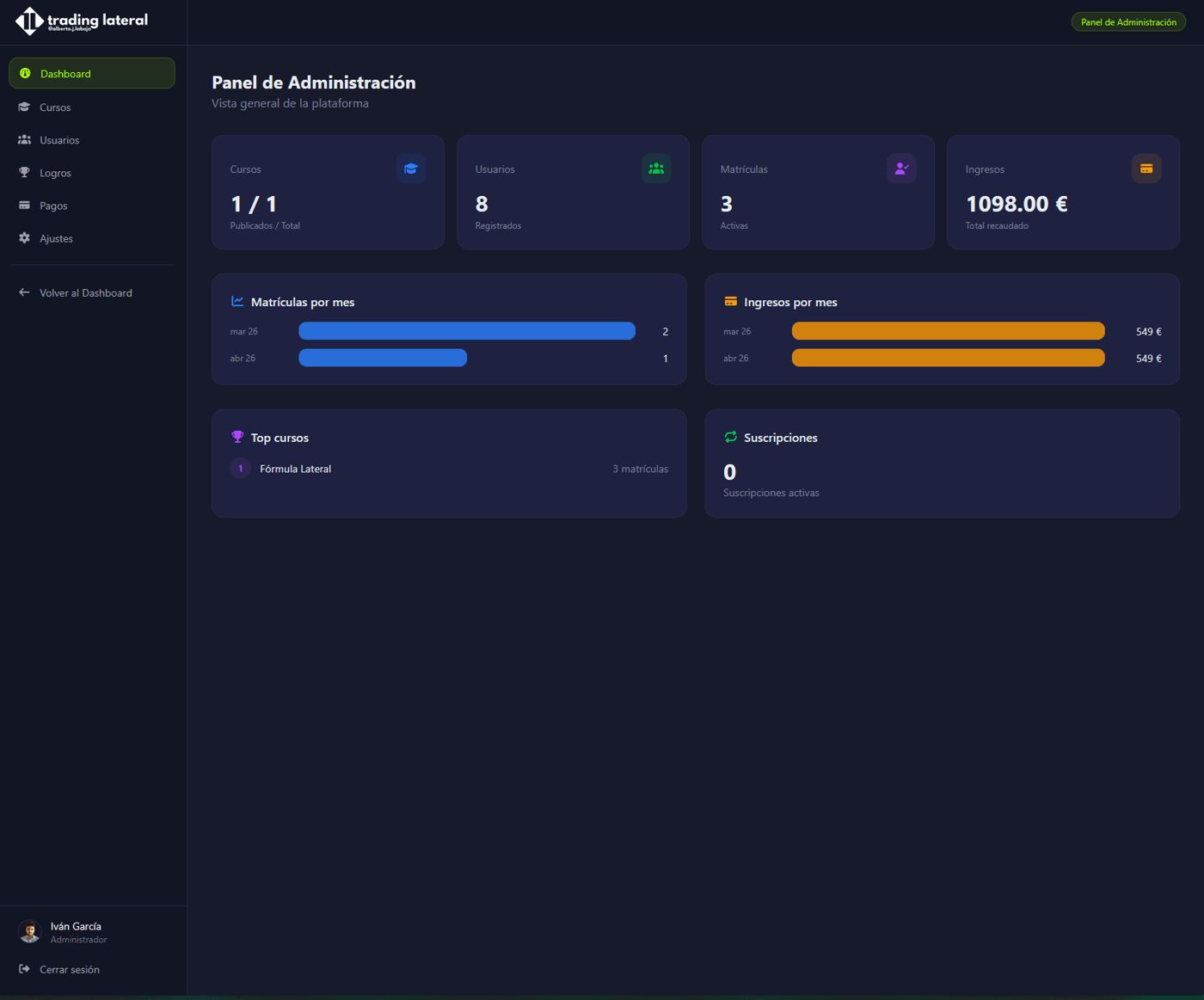
Task: Click the Administrador role label
Action: (x=79, y=940)
